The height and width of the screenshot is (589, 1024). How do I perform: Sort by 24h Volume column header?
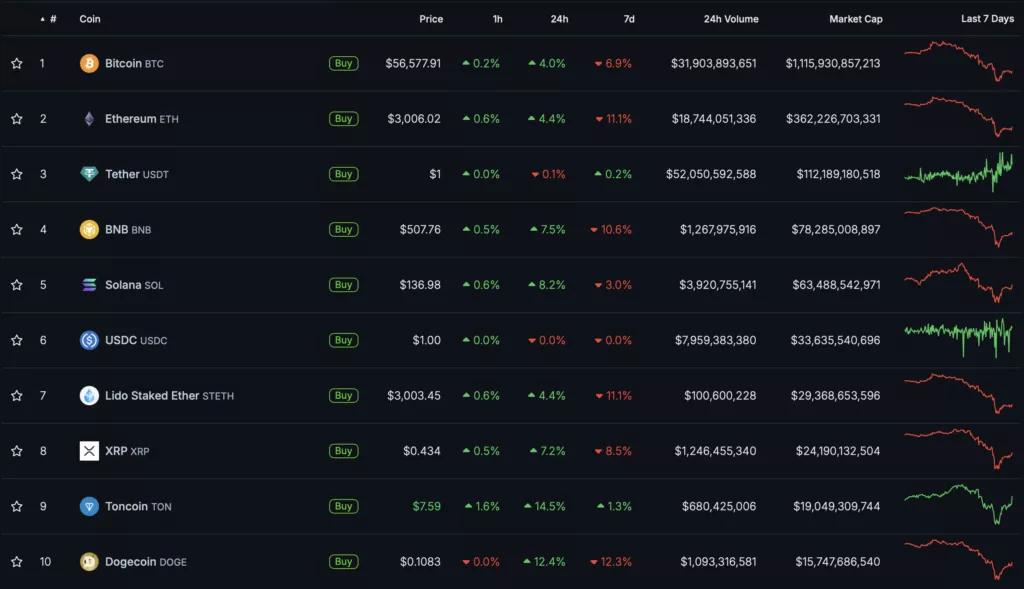coord(730,19)
